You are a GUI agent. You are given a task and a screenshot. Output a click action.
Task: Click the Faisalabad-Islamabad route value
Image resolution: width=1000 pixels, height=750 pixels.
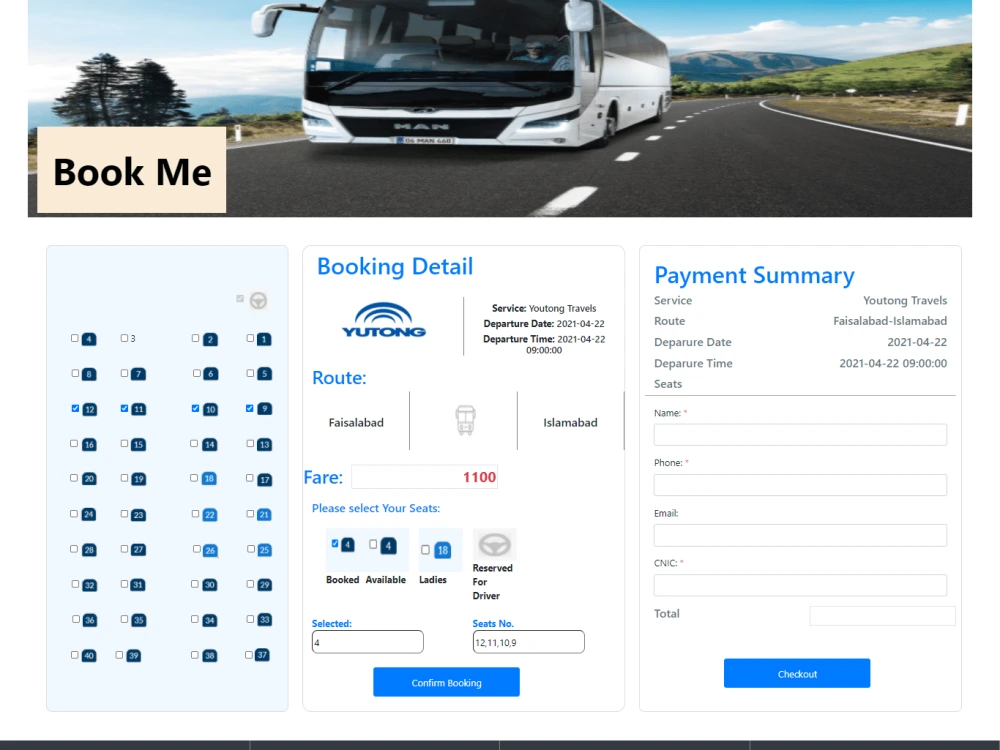890,321
